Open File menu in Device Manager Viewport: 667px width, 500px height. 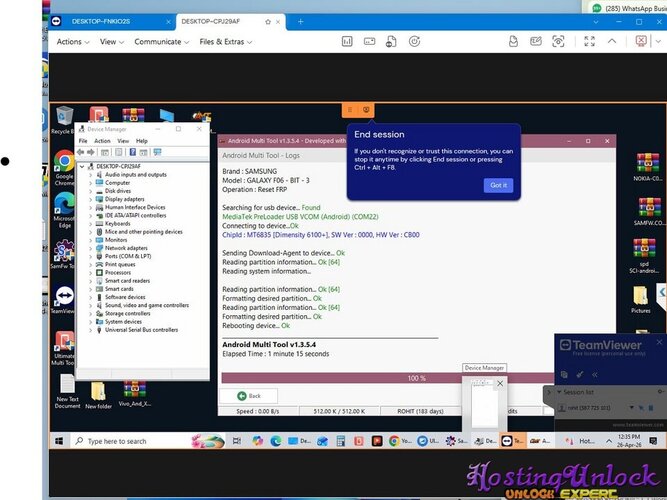pos(83,141)
